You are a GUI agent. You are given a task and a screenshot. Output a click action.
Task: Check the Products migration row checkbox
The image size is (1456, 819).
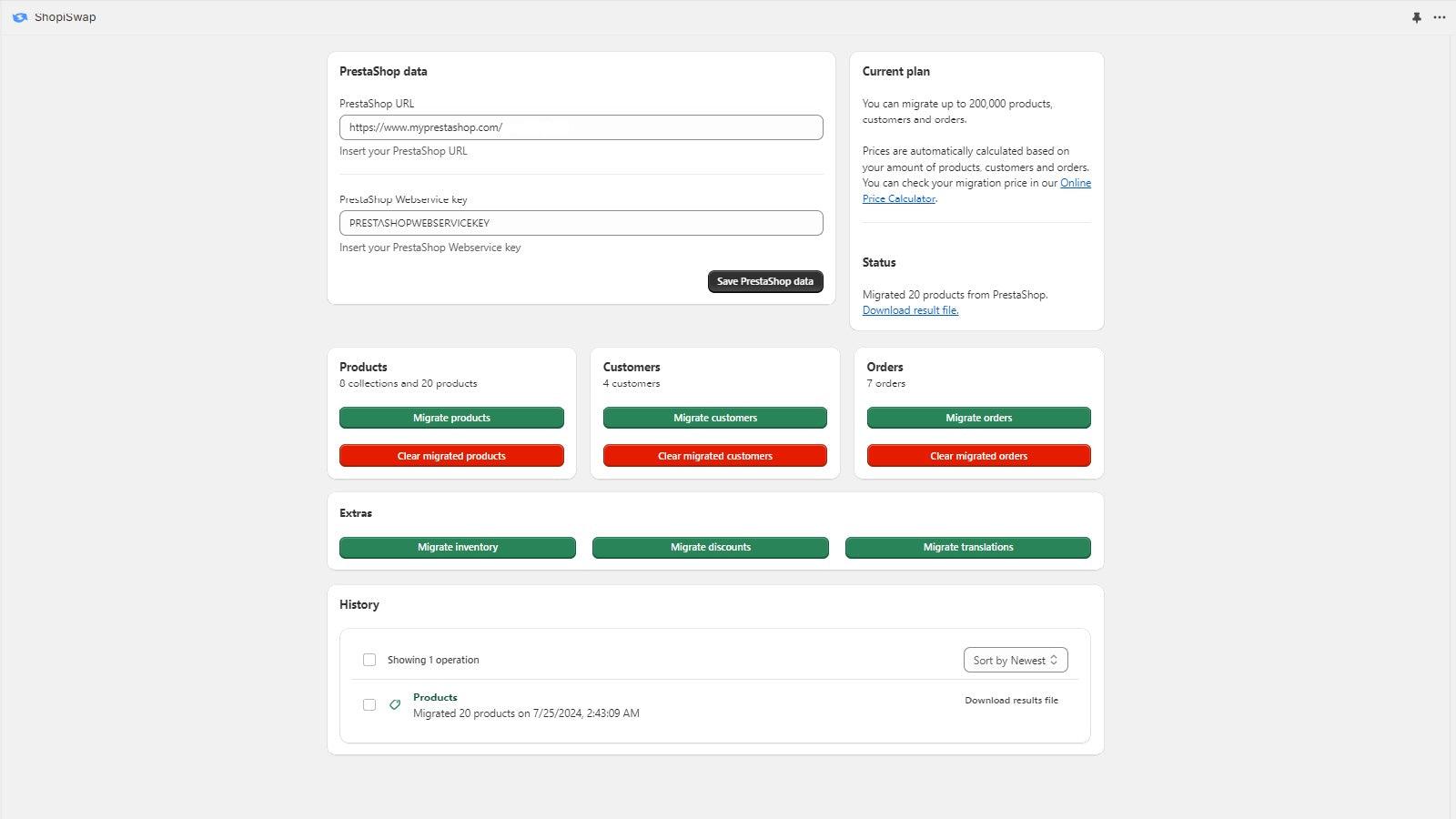369,704
